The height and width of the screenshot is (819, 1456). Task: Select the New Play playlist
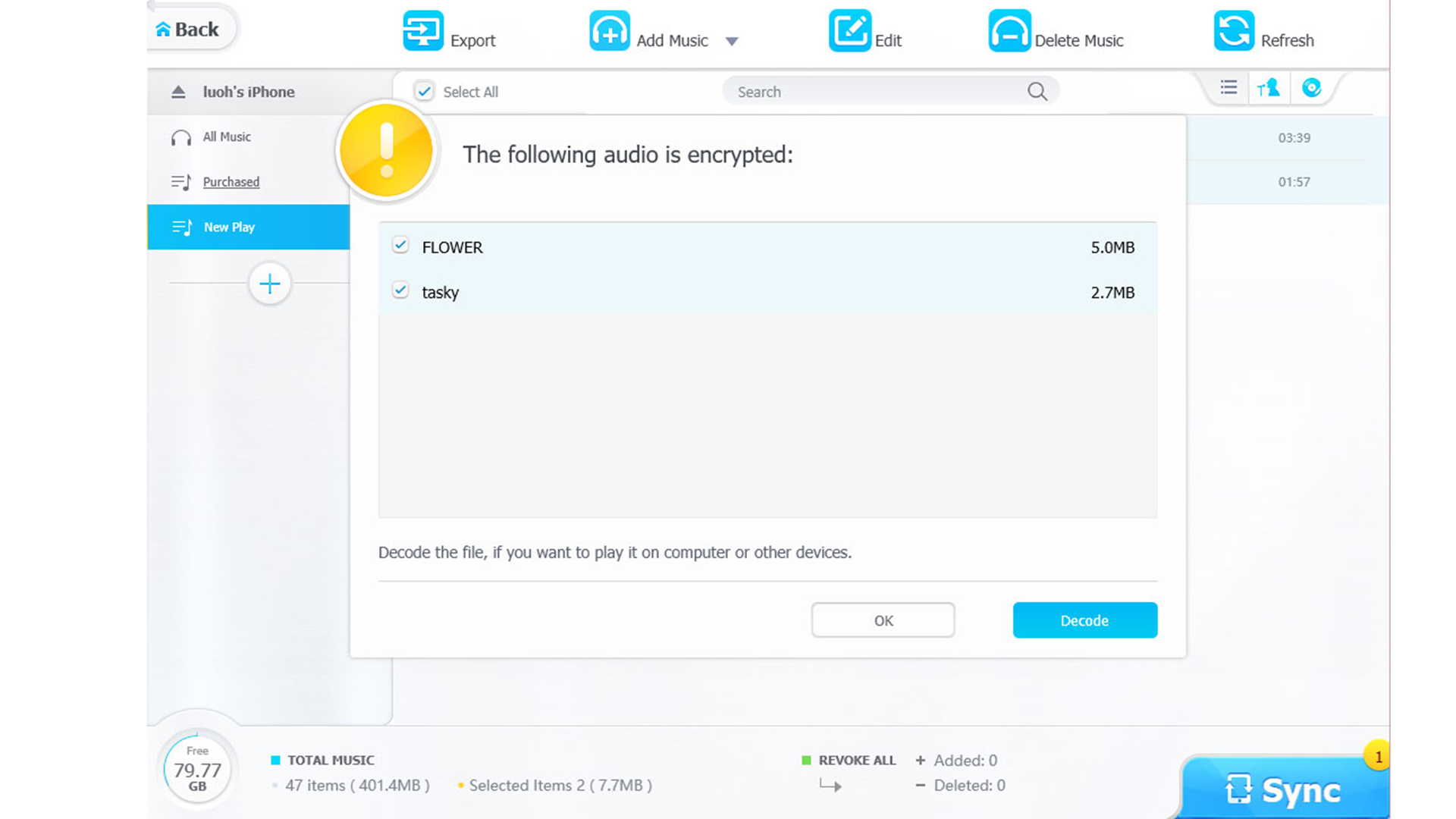(x=249, y=227)
